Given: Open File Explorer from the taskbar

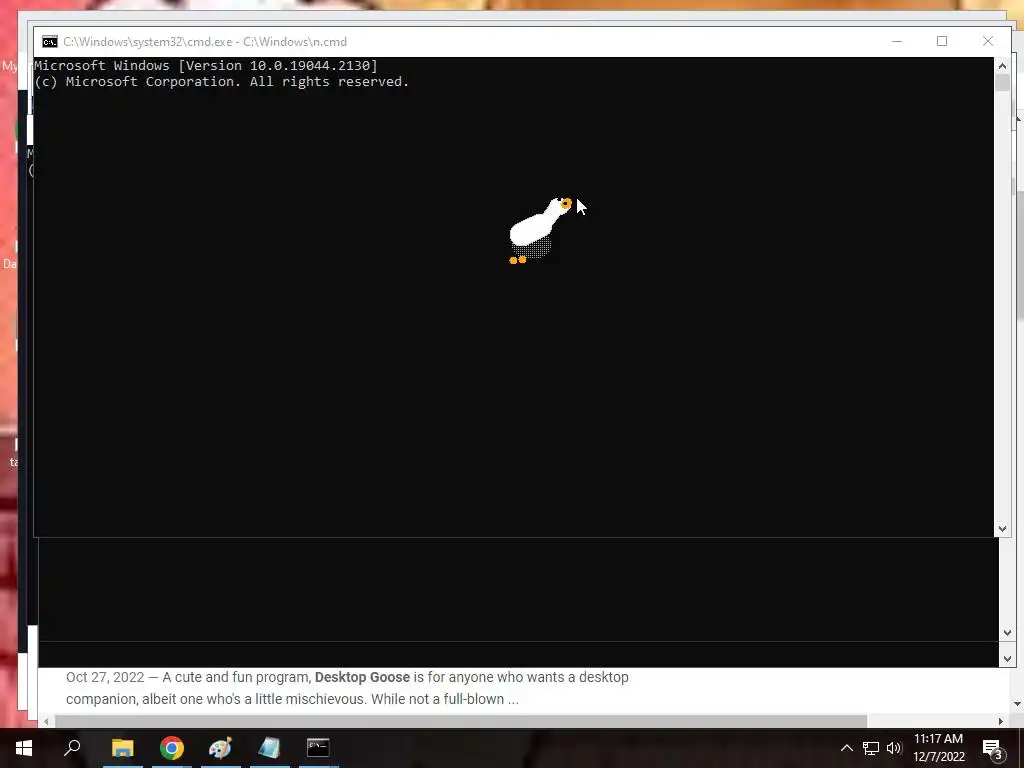Looking at the screenshot, I should (122, 748).
